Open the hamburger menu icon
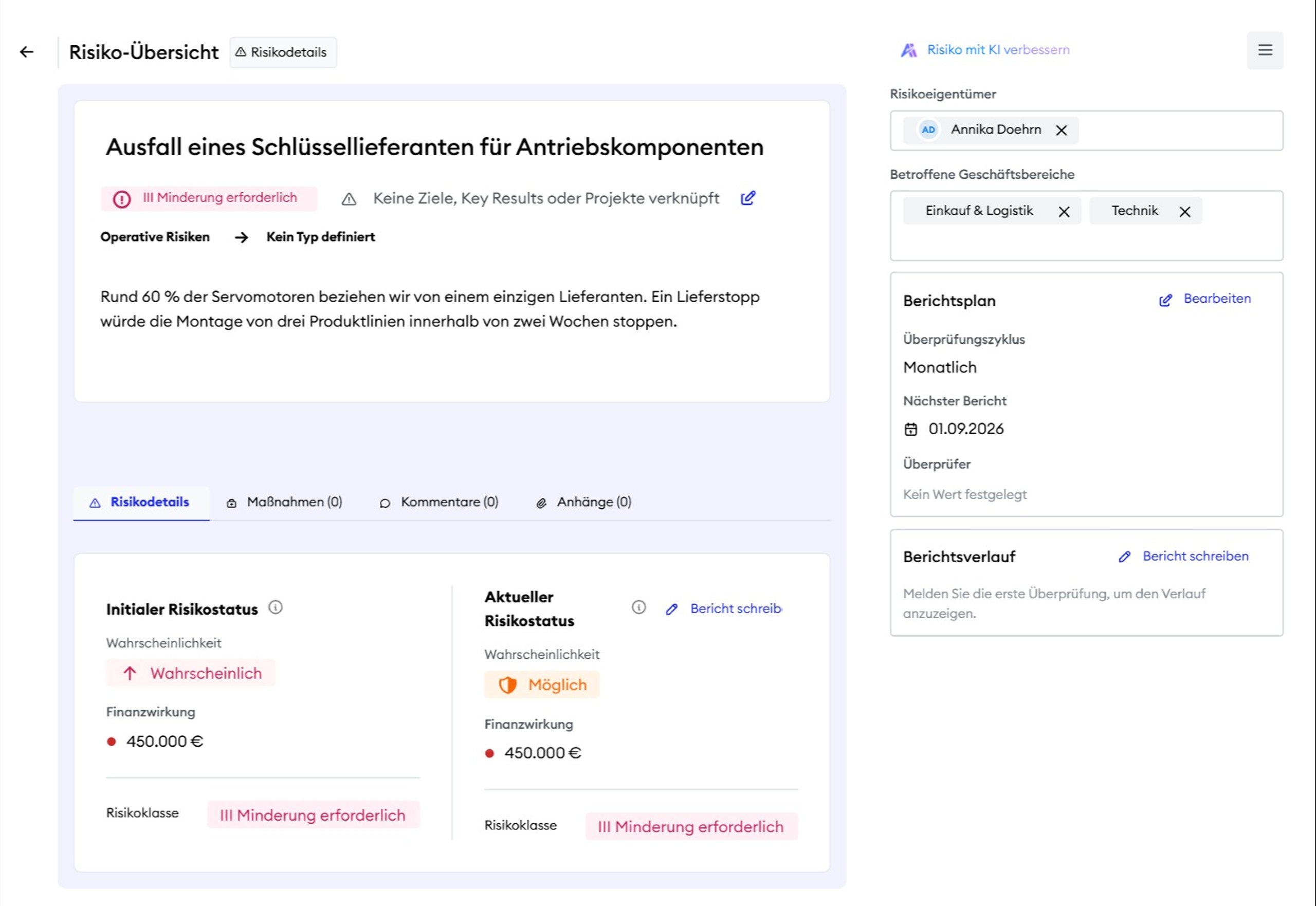The height and width of the screenshot is (906, 1316). 1265,50
